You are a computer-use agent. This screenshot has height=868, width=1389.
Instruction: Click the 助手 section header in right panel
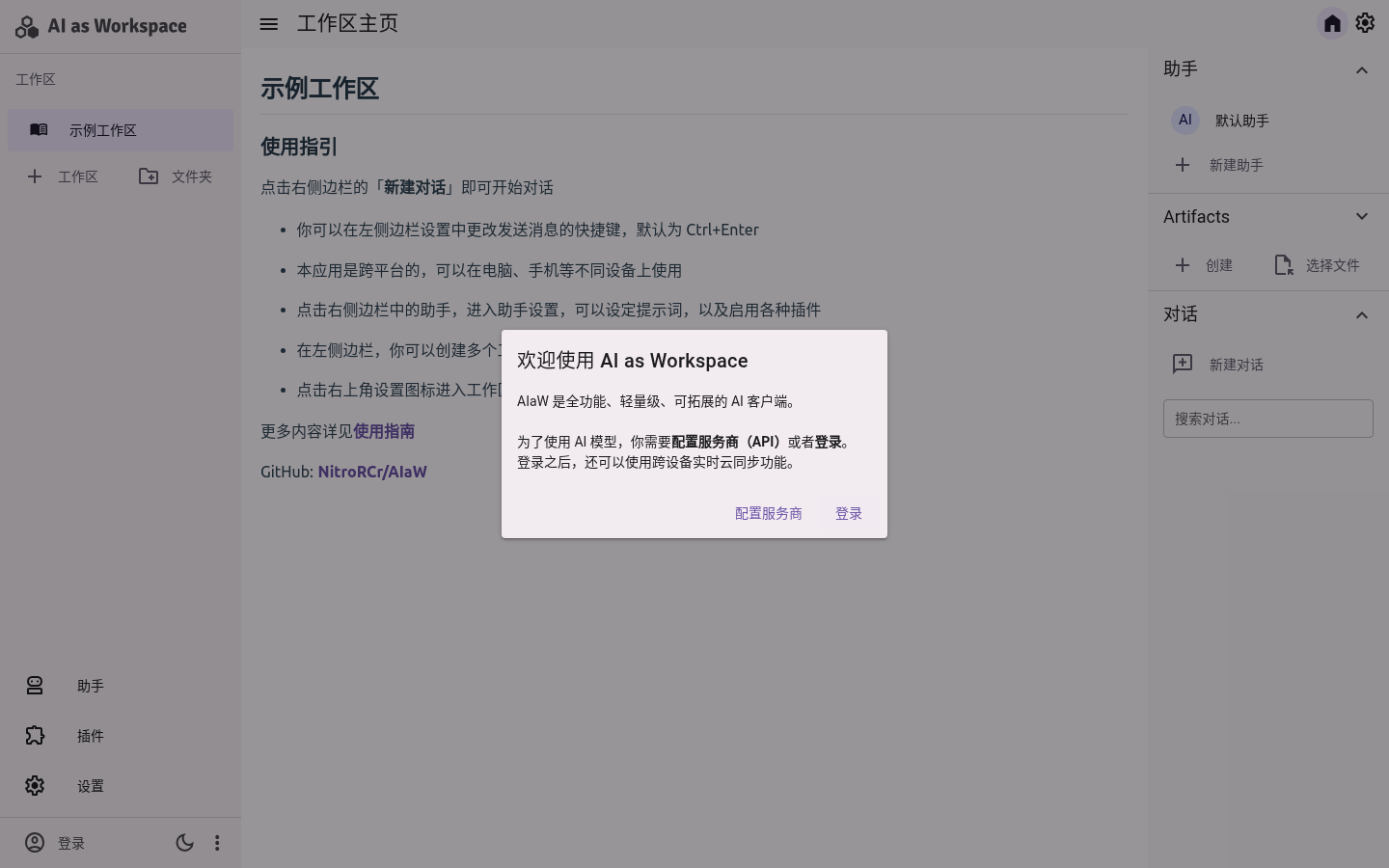(1181, 69)
